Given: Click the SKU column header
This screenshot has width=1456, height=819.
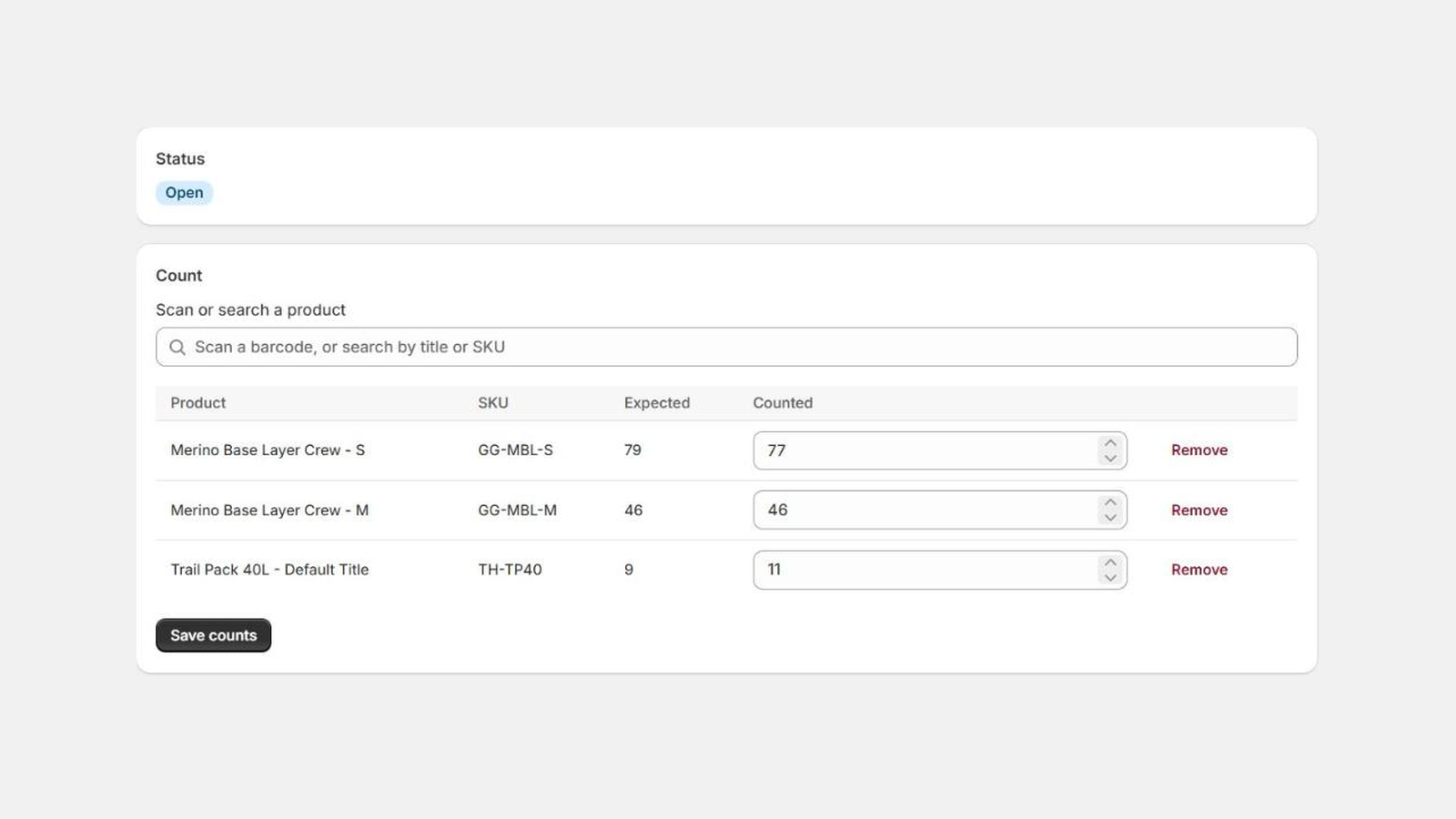Looking at the screenshot, I should pyautogui.click(x=493, y=403).
